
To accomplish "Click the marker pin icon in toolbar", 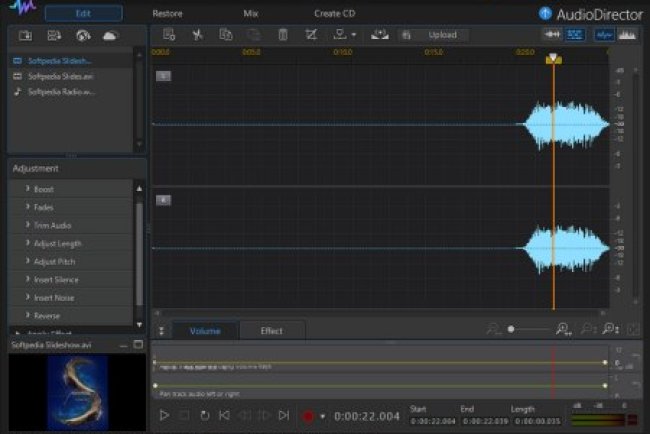I will coord(340,35).
